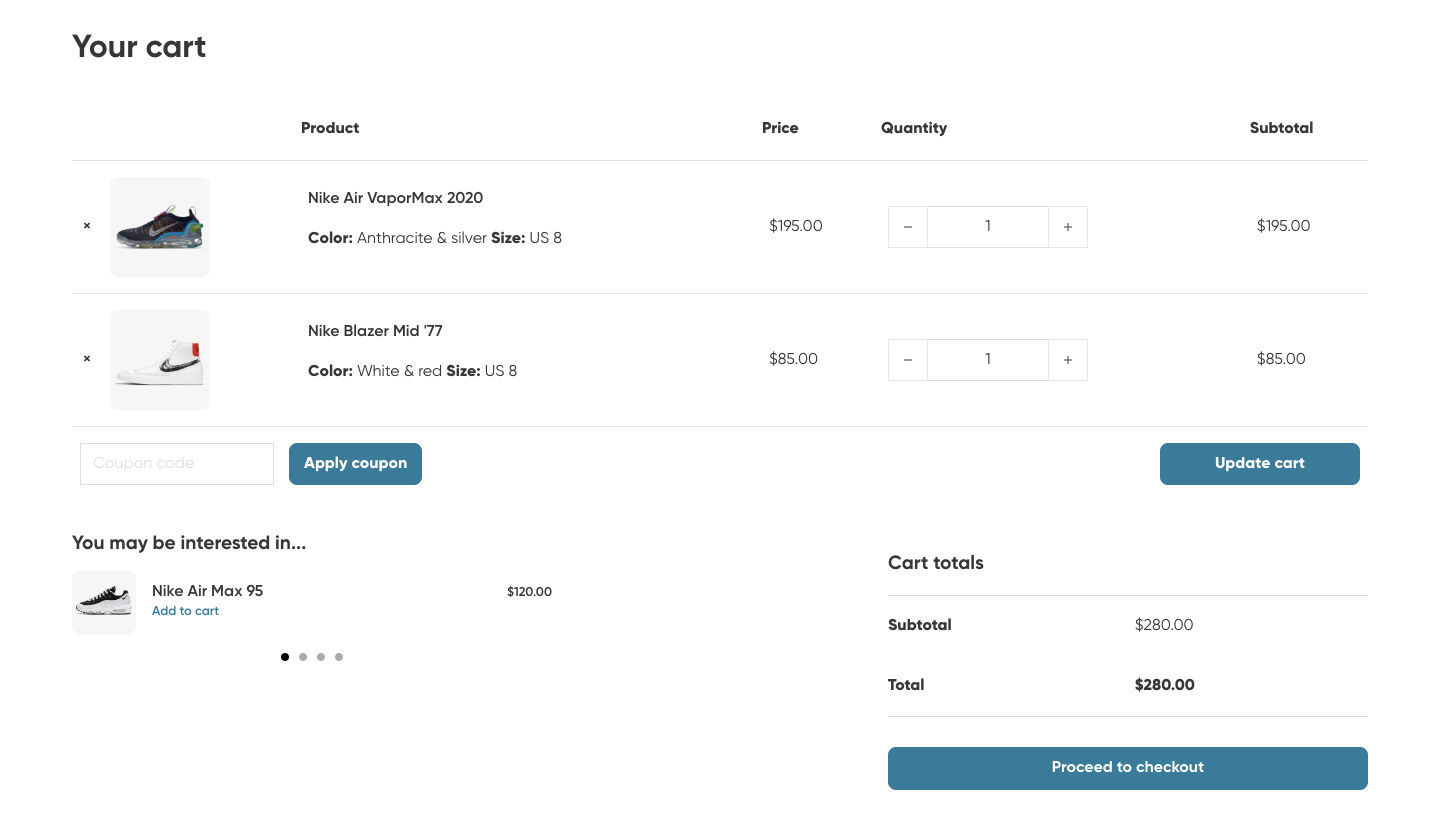
Task: Add Nike Air Max 95 to cart
Action: click(185, 611)
